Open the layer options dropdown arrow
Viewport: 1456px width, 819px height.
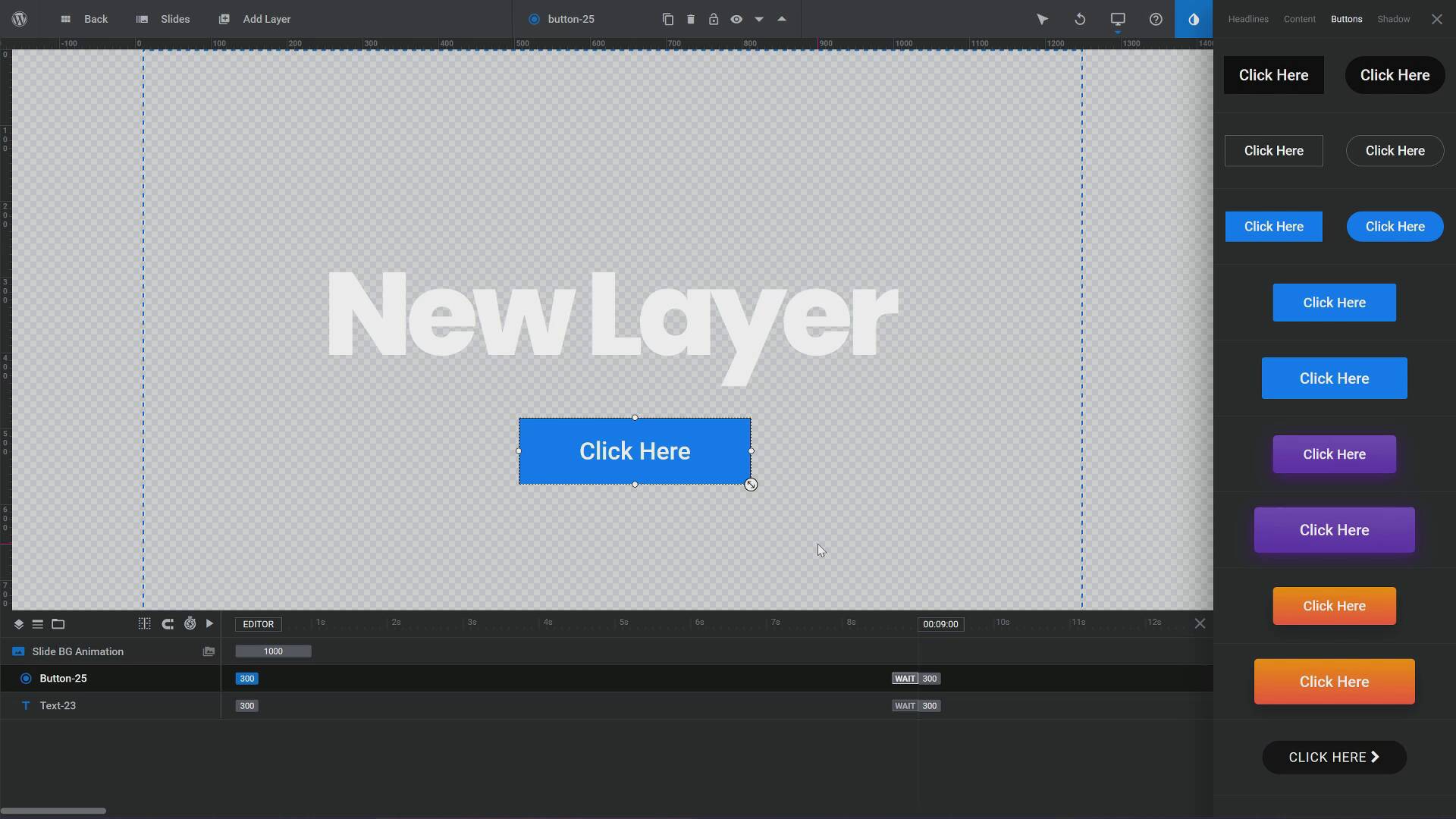coord(759,19)
